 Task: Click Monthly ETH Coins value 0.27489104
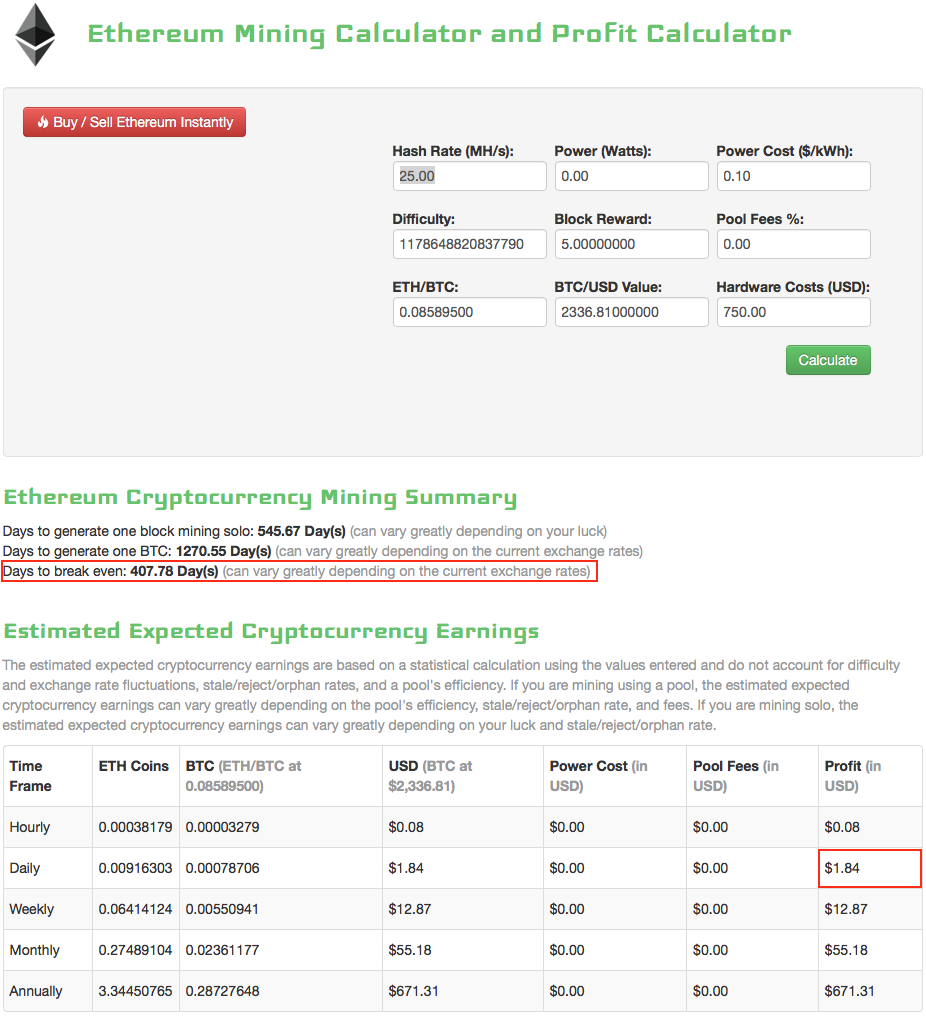click(135, 950)
